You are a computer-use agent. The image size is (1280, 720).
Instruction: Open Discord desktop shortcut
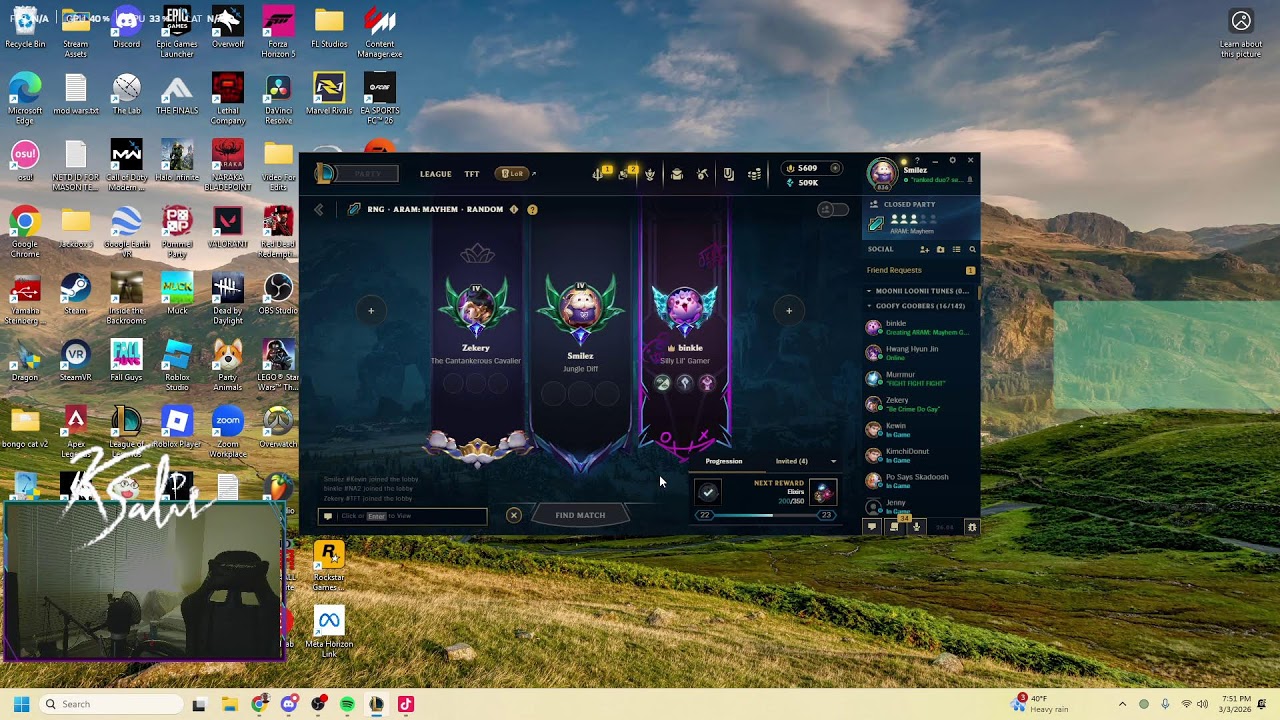pos(126,26)
